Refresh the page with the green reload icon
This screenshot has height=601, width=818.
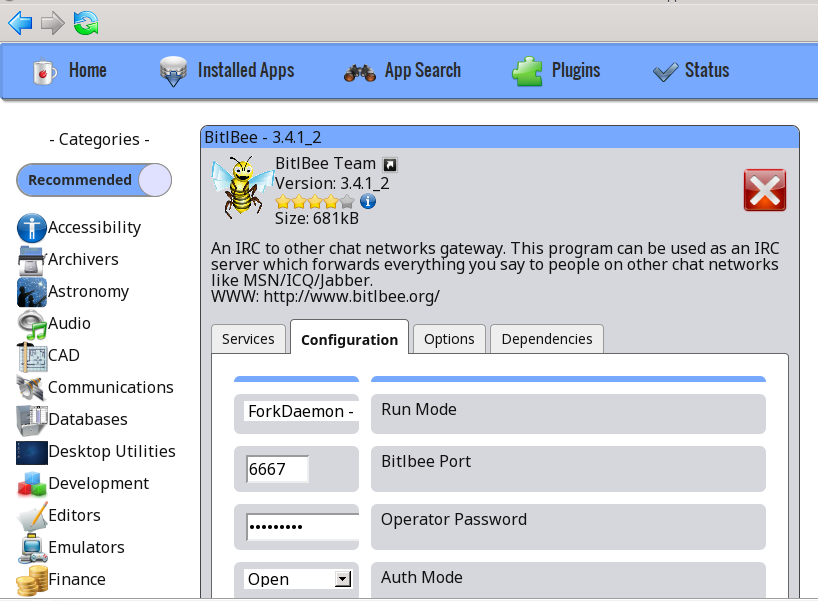tap(86, 23)
